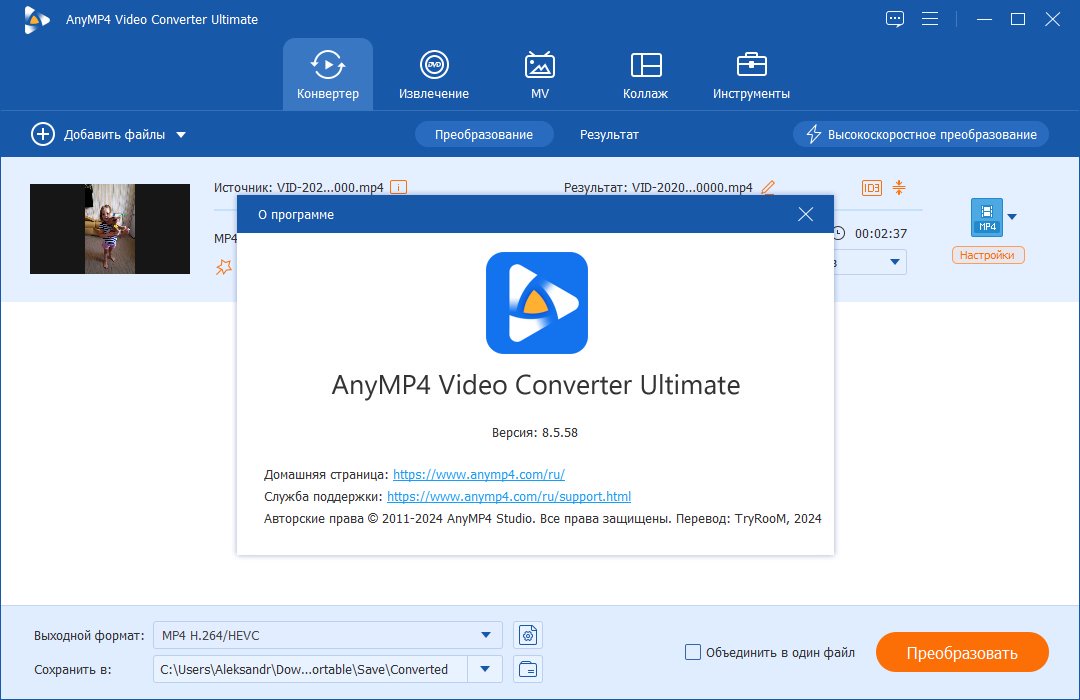
Task: Click the Версия: 8.5.58 text
Action: (534, 433)
